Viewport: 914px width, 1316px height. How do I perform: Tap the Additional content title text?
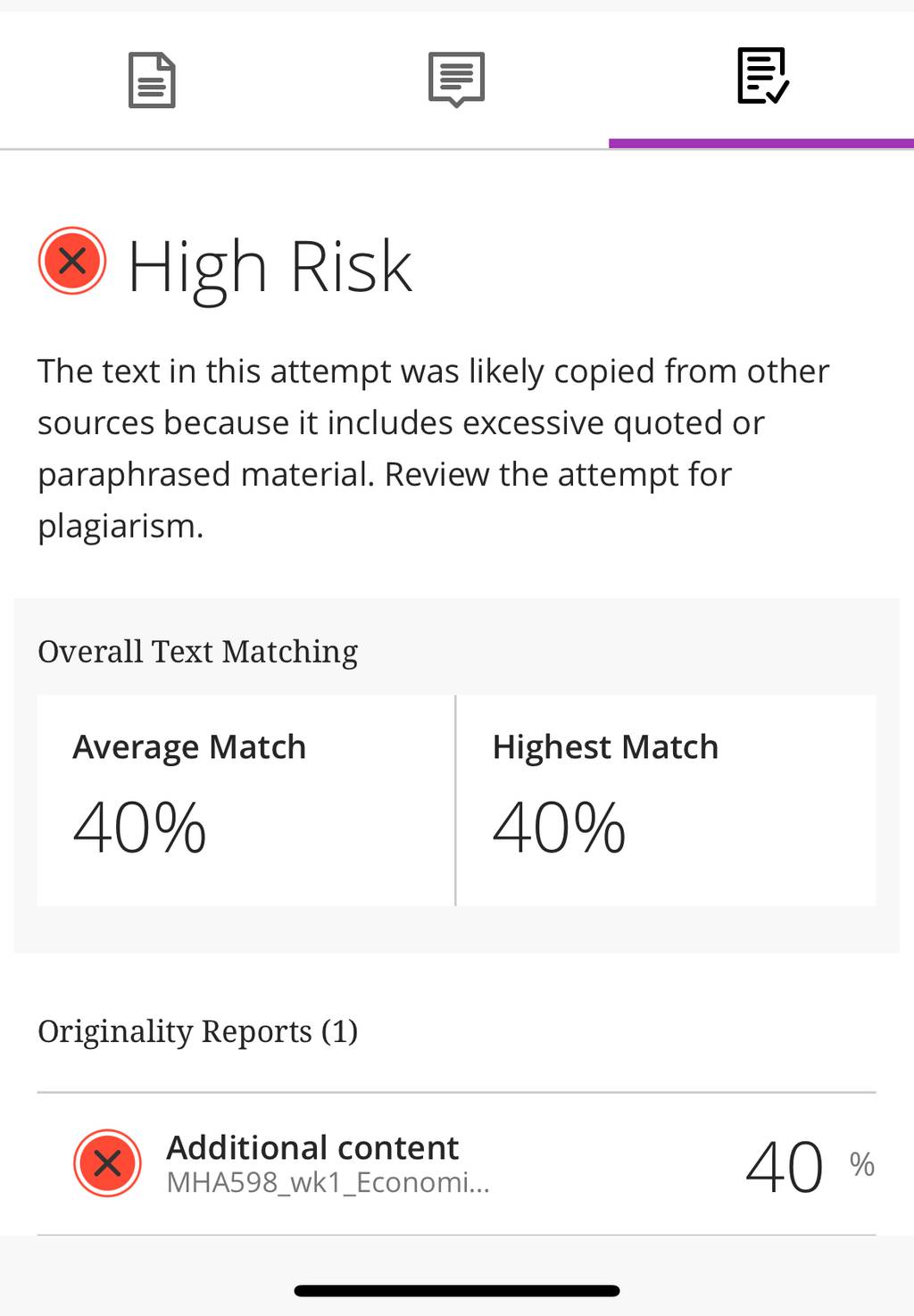(312, 1147)
